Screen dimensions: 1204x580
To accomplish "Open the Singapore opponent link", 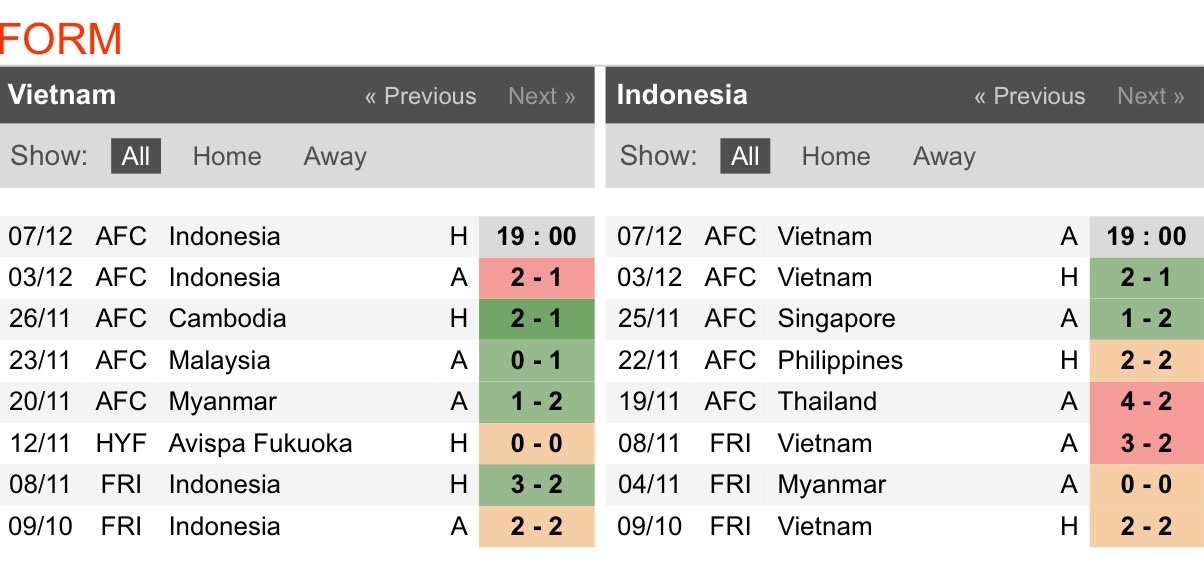I will (836, 319).
